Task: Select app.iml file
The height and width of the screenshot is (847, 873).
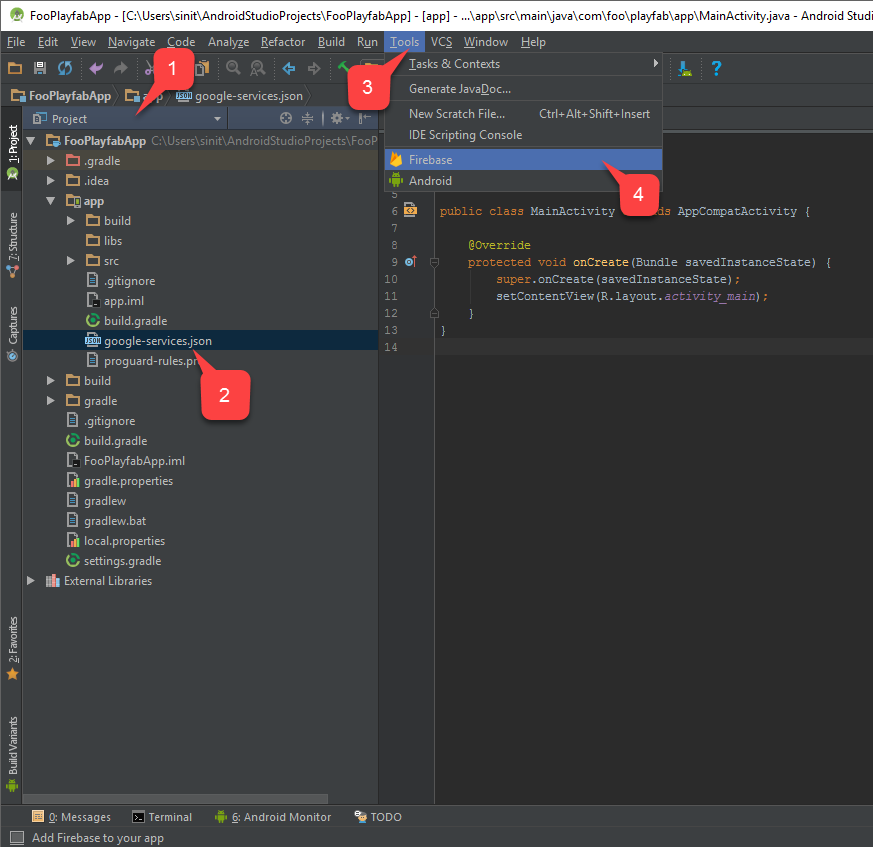Action: (115, 301)
